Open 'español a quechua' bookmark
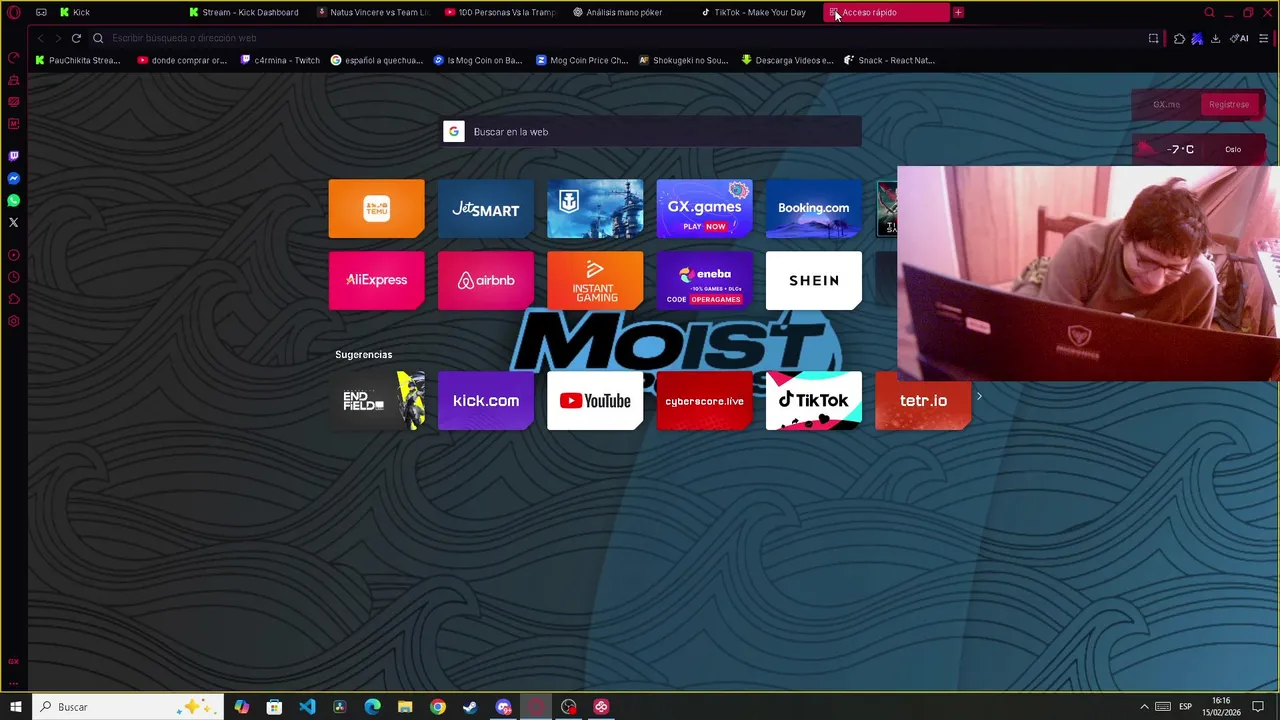This screenshot has height=720, width=1280. pyautogui.click(x=377, y=60)
